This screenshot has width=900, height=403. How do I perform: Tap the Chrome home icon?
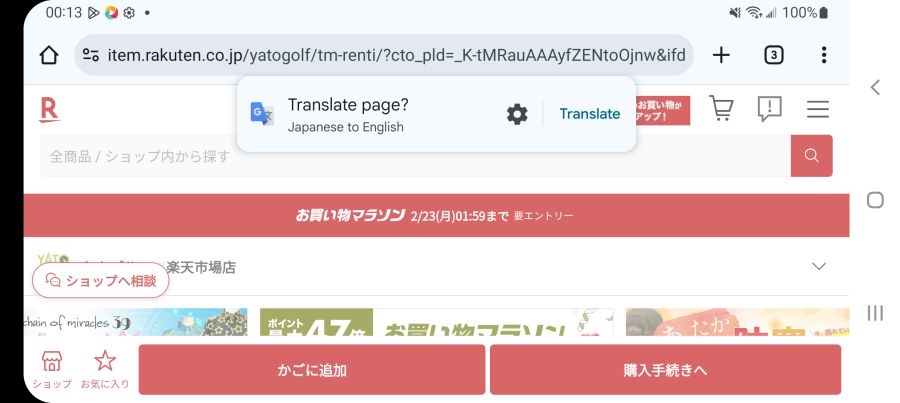tap(49, 55)
